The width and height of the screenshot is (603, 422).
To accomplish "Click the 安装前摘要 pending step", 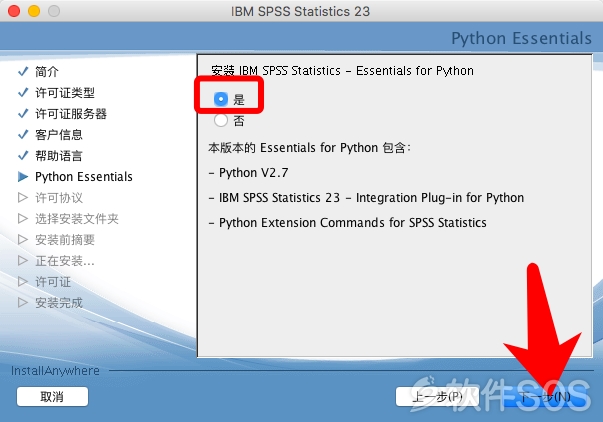I will point(65,240).
